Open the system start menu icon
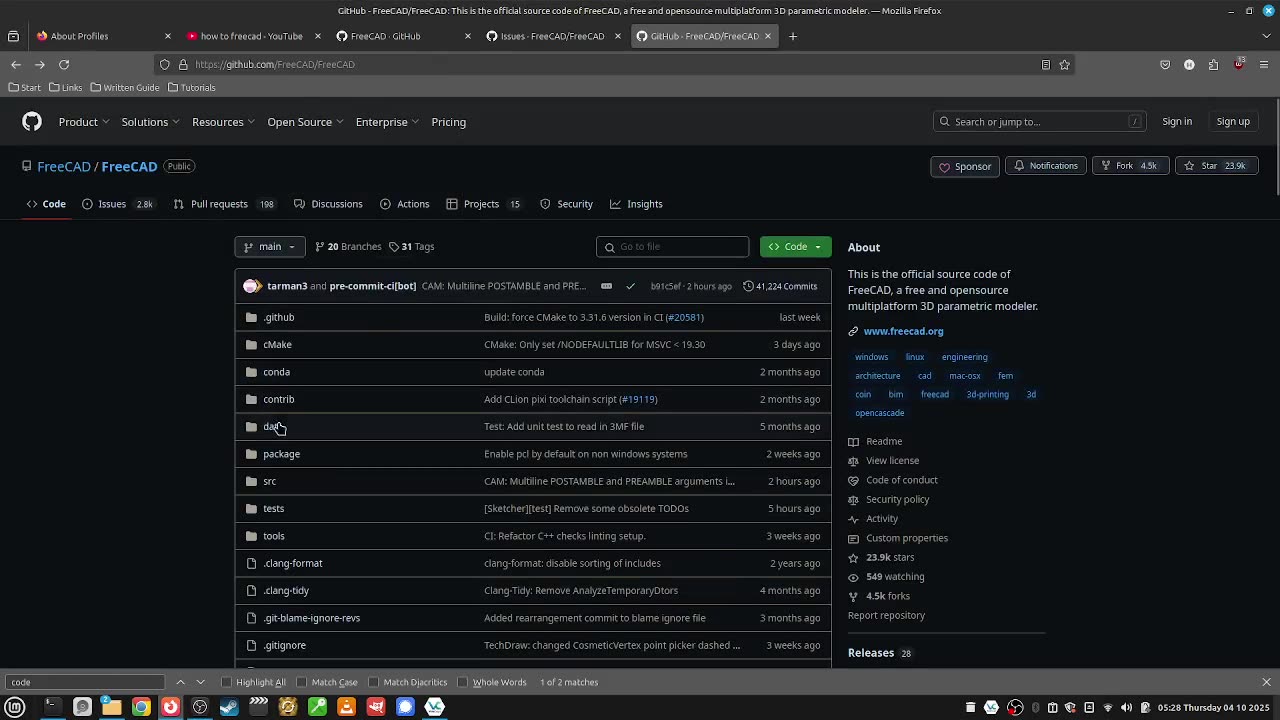 pos(15,707)
